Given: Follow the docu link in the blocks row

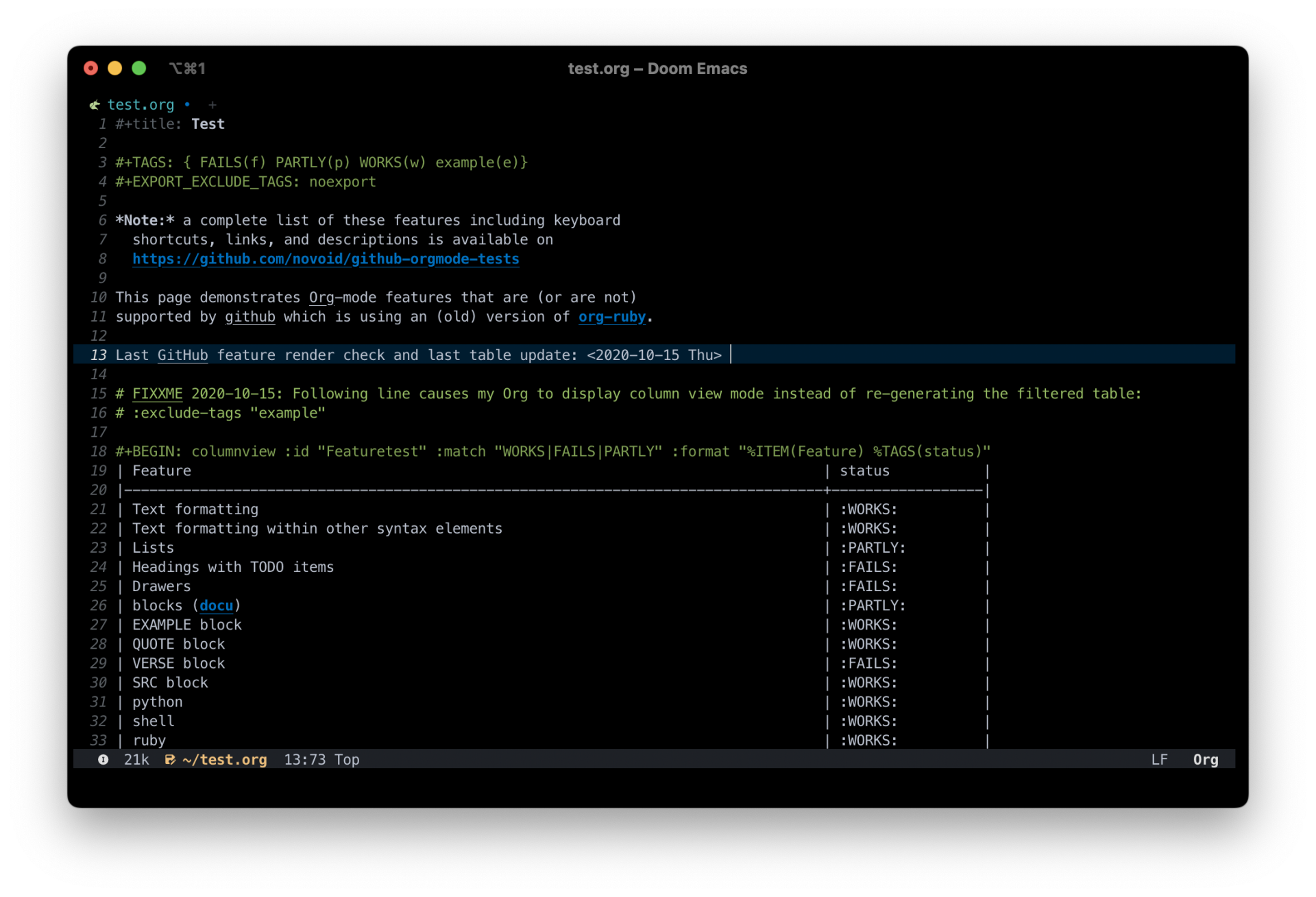Looking at the screenshot, I should pos(217,606).
